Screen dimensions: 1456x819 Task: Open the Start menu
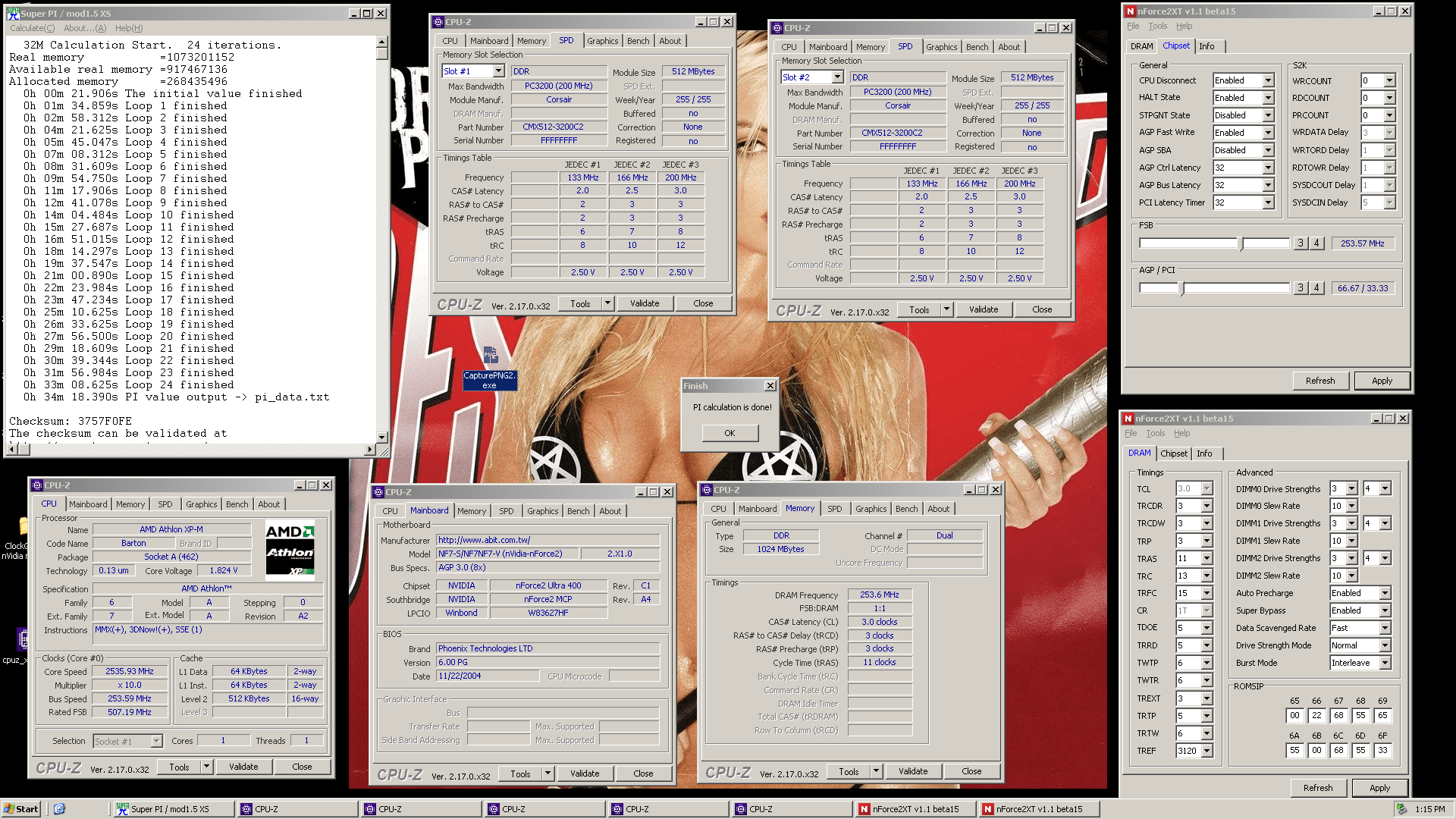point(21,808)
